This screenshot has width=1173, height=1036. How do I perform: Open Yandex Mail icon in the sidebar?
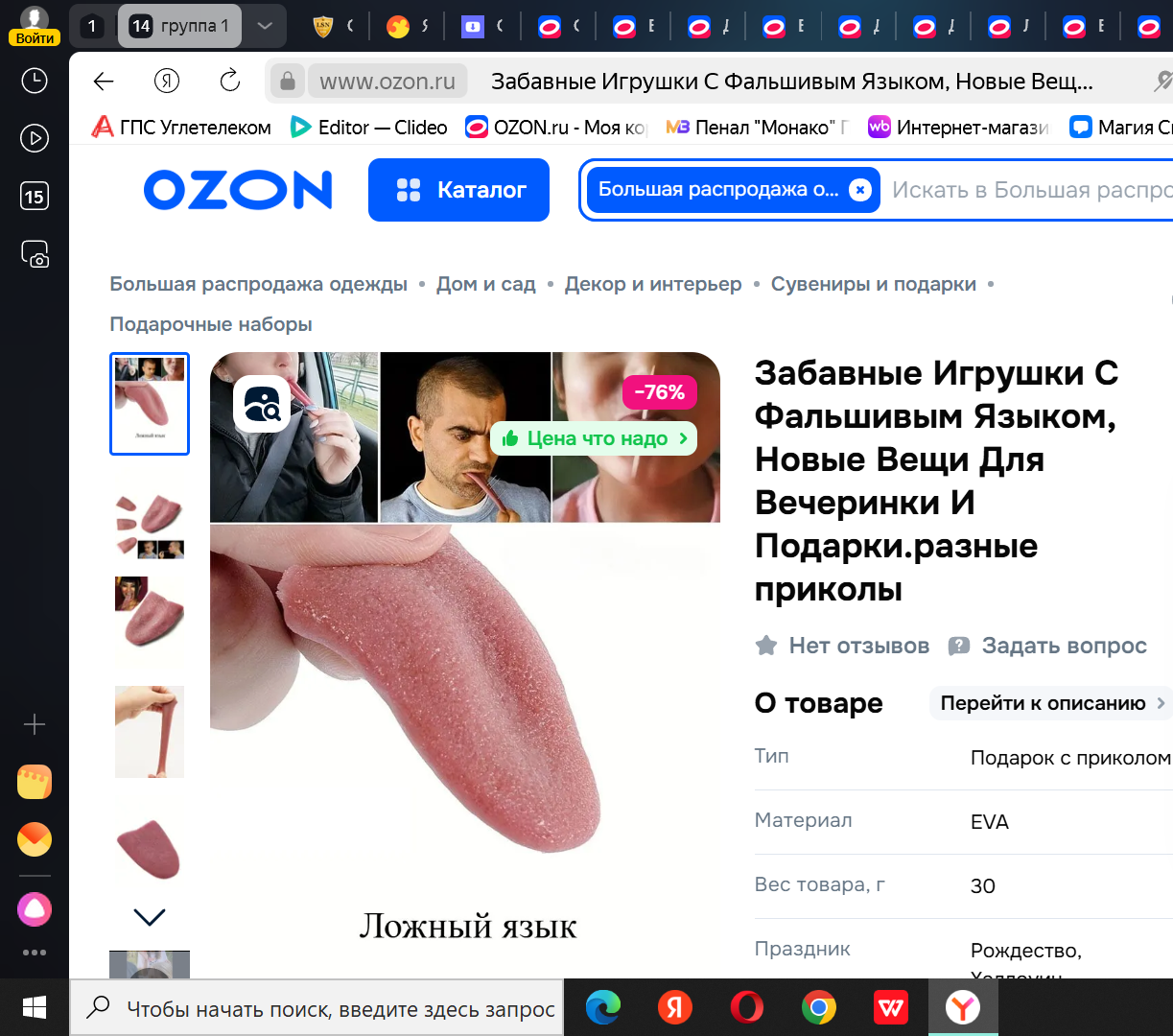(34, 839)
